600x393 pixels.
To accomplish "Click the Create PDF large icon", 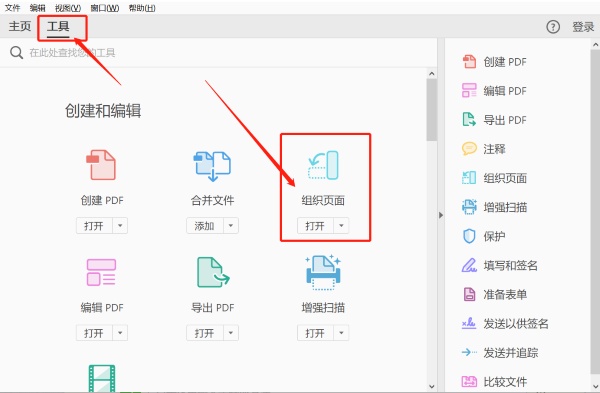I will click(101, 165).
